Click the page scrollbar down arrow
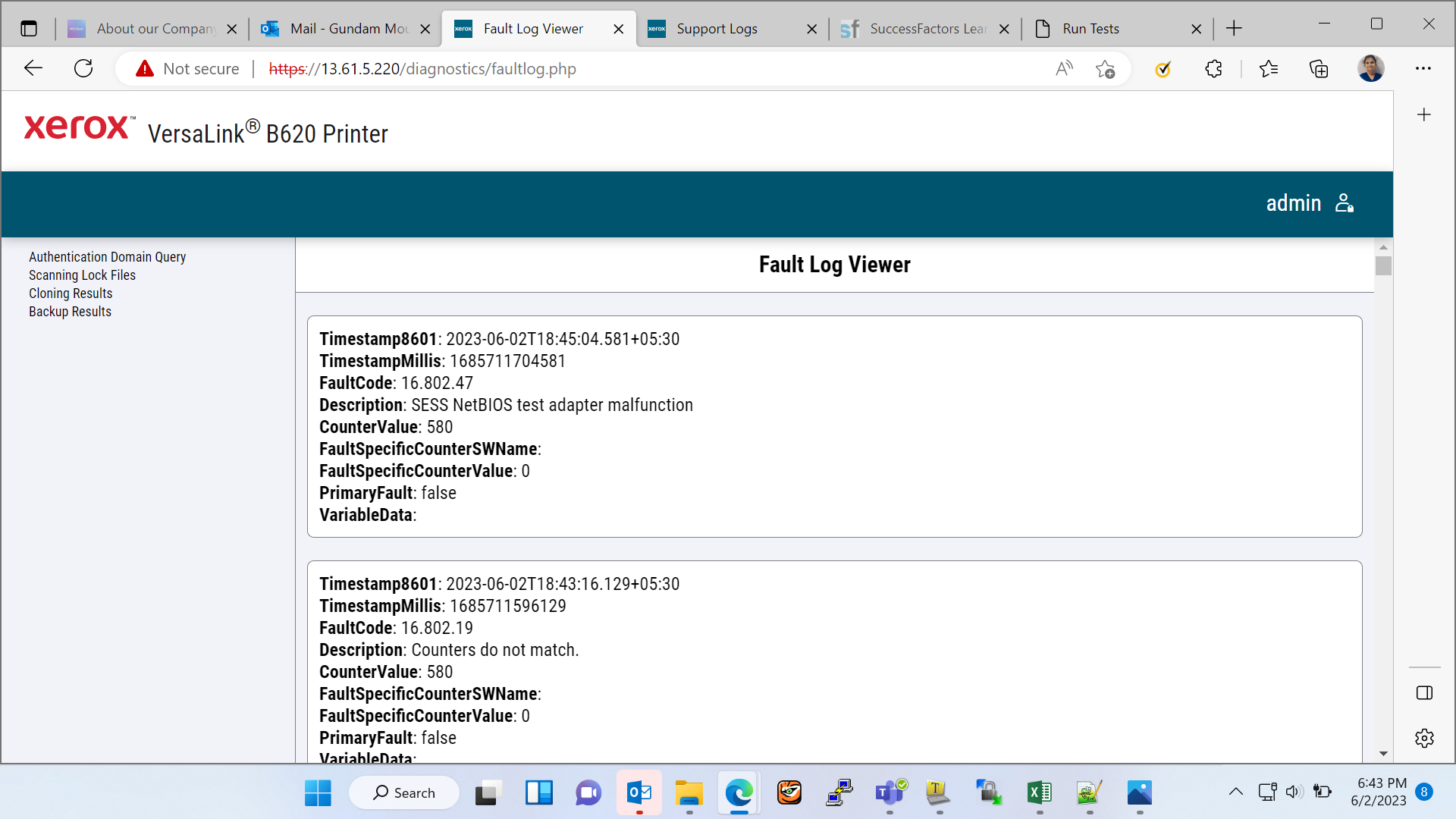This screenshot has height=819, width=1456. (x=1383, y=754)
